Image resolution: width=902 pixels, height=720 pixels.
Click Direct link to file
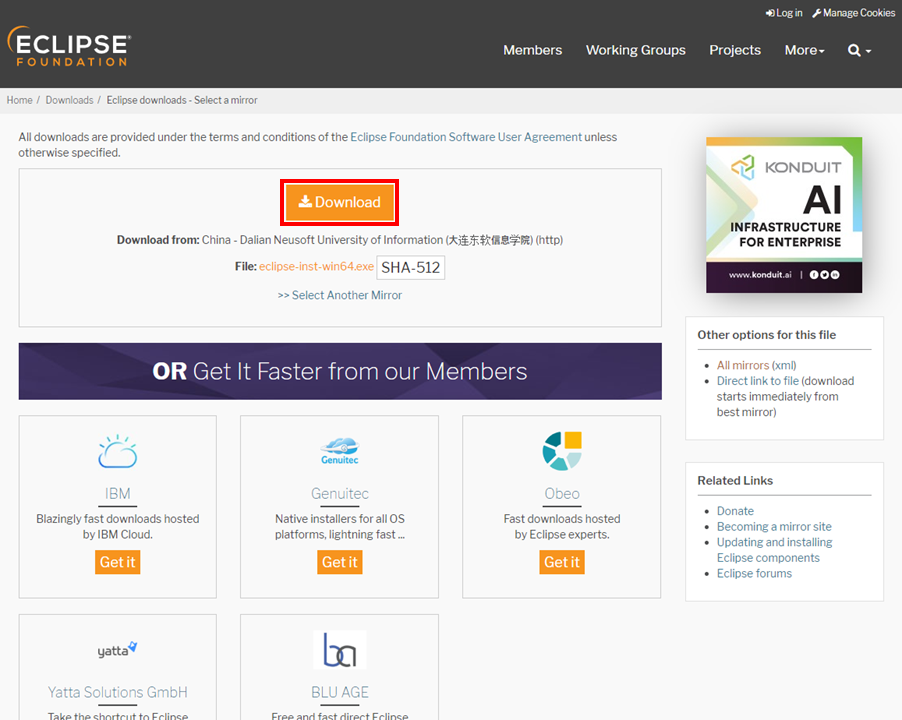(x=758, y=381)
